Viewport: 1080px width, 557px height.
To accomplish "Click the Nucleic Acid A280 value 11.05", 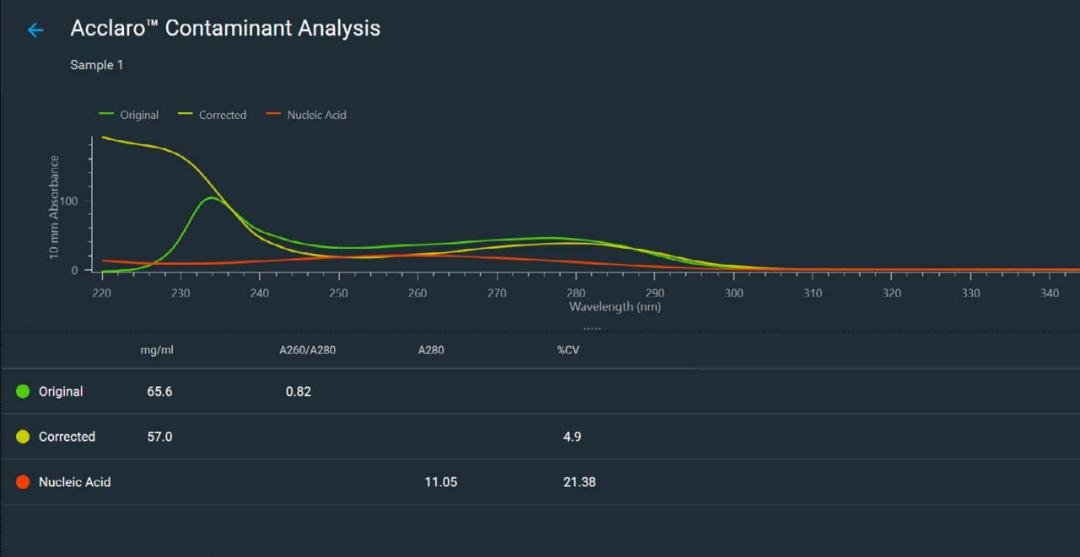I will (441, 482).
